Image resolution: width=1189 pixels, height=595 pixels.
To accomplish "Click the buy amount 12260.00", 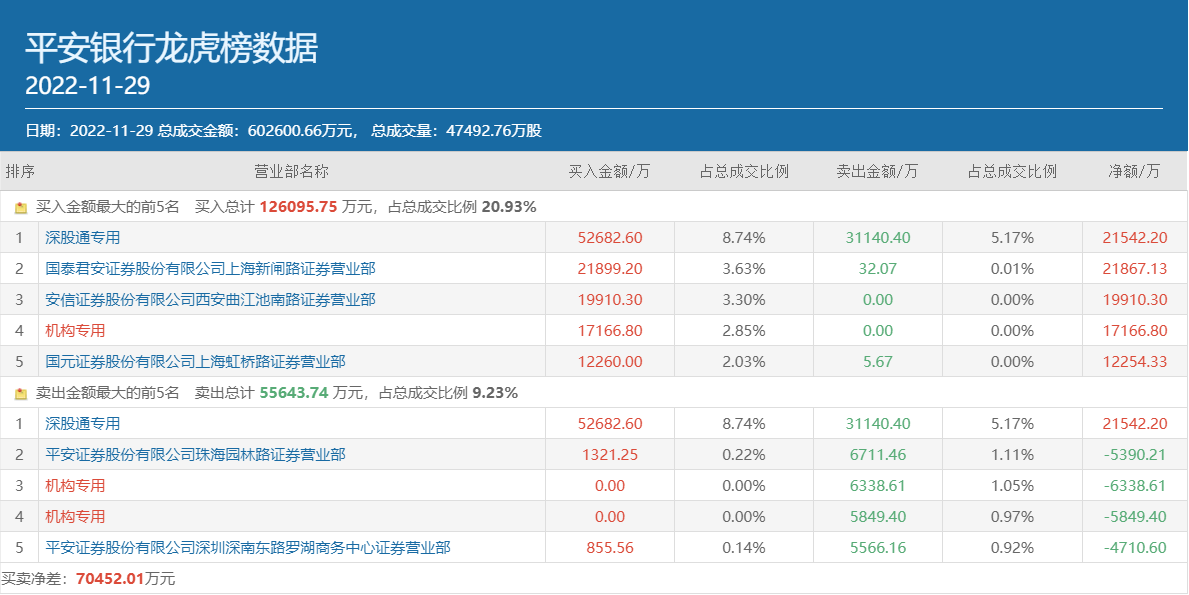I will [x=610, y=362].
